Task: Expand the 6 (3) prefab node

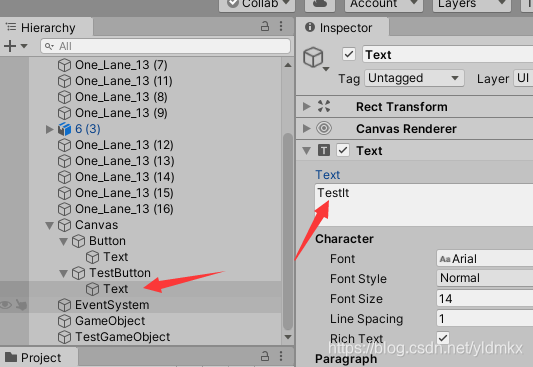Action: pos(50,129)
